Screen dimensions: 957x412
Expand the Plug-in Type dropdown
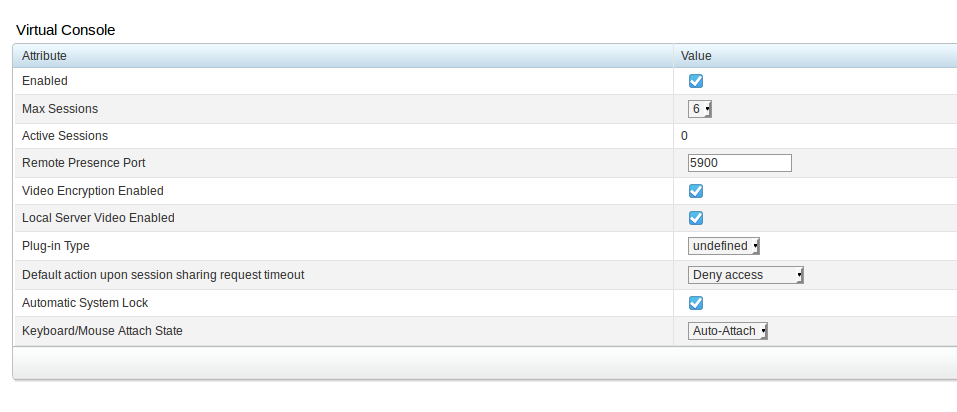coord(724,246)
